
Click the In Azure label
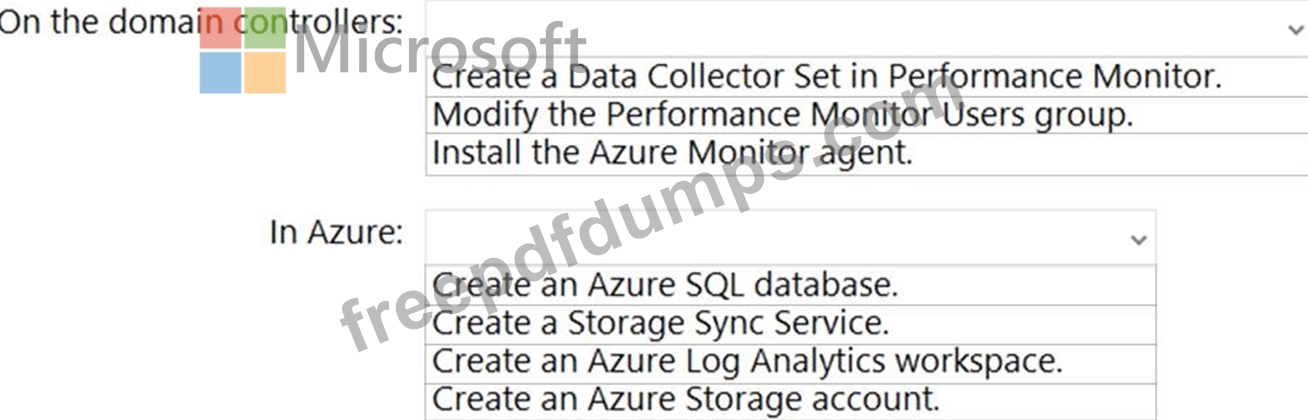pos(336,233)
